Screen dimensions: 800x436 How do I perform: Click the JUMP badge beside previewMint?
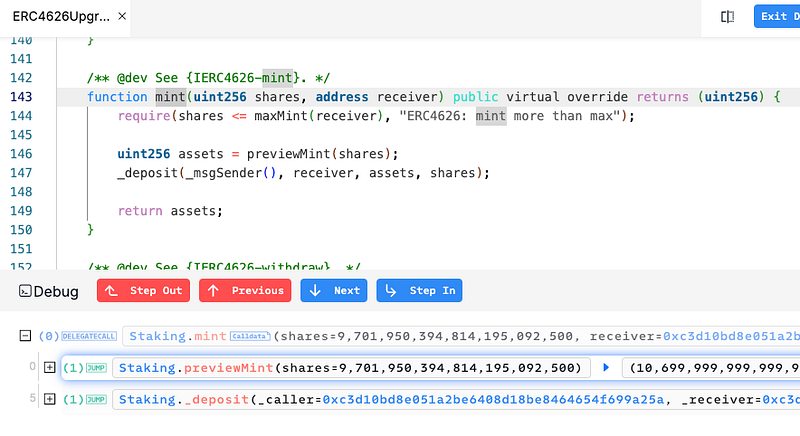(98, 368)
